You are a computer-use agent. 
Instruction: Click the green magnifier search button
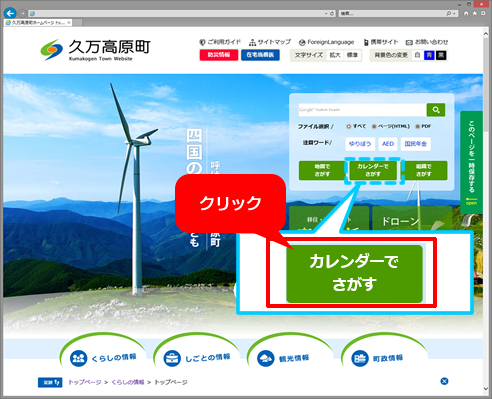click(x=436, y=110)
